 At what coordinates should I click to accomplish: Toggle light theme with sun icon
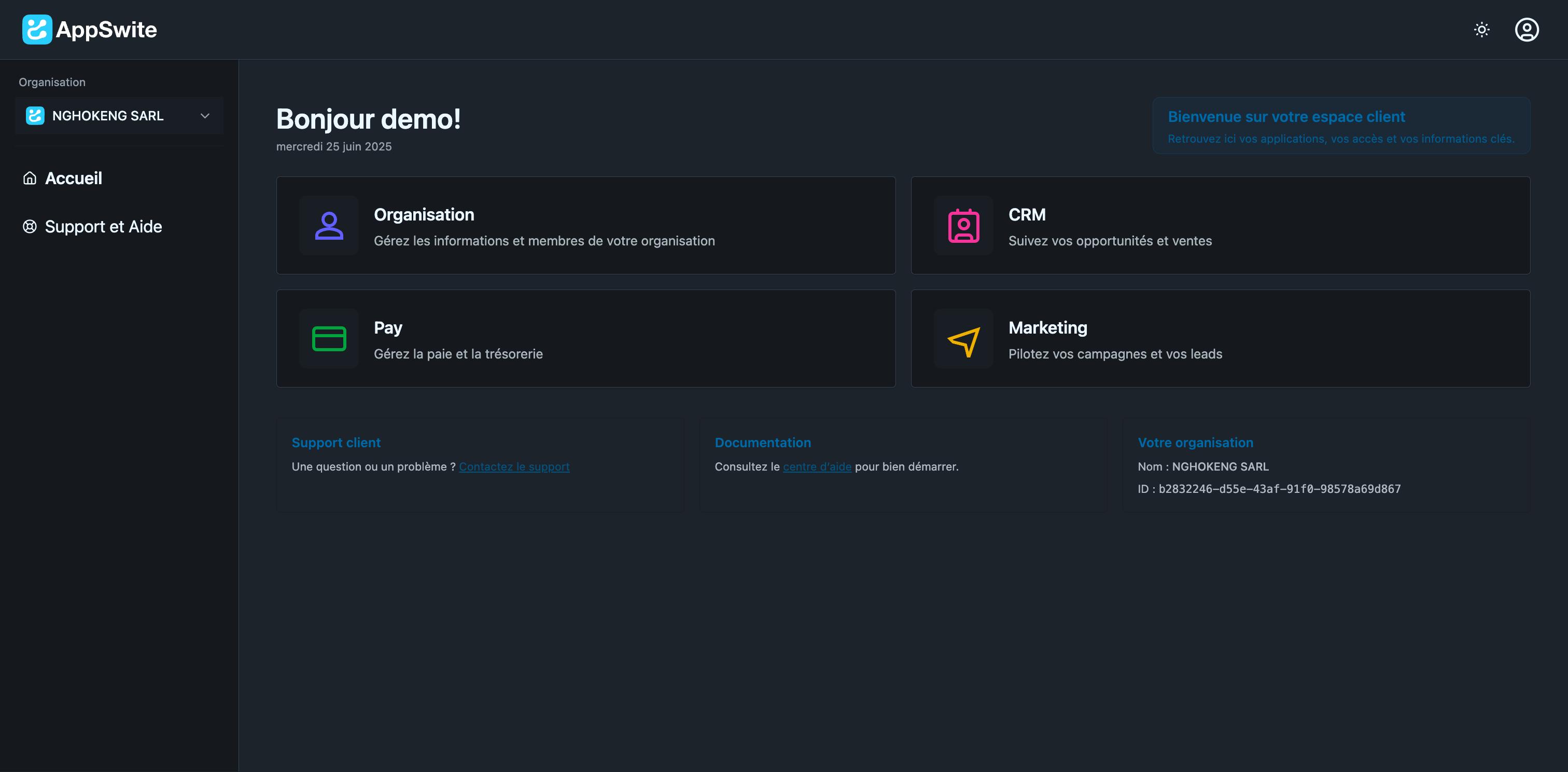point(1481,29)
